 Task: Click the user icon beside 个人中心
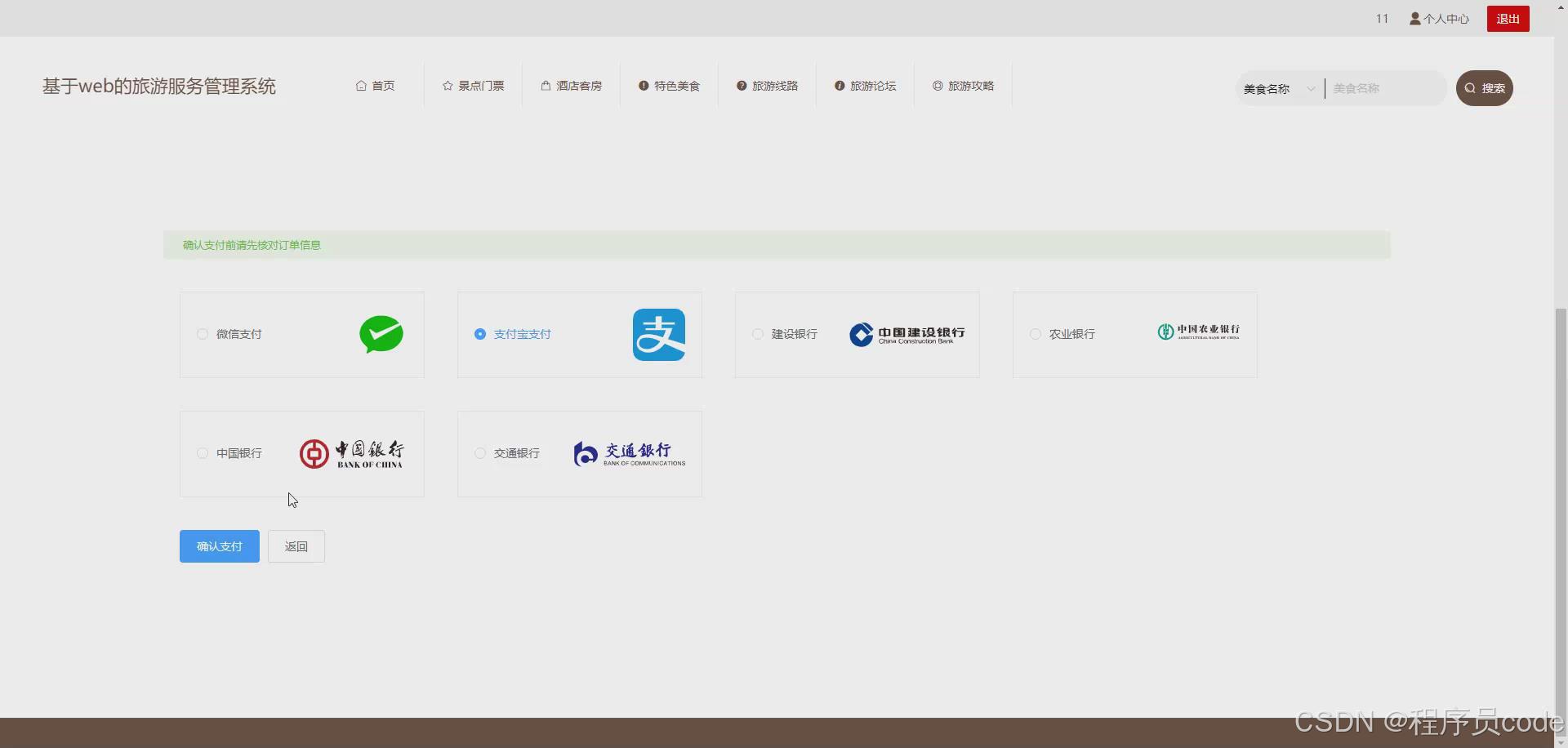[x=1415, y=19]
